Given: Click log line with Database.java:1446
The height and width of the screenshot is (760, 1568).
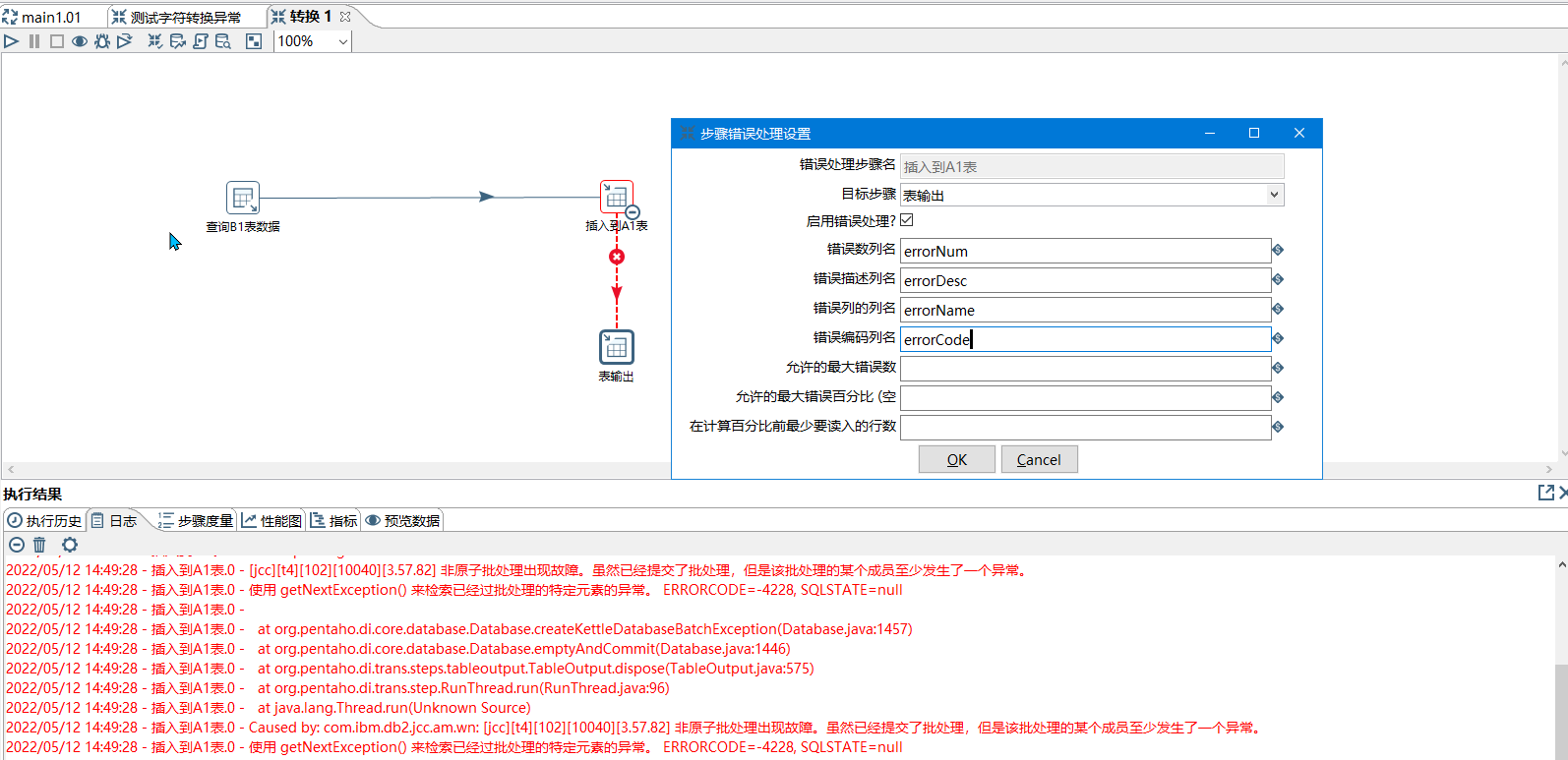Looking at the screenshot, I should 398,649.
